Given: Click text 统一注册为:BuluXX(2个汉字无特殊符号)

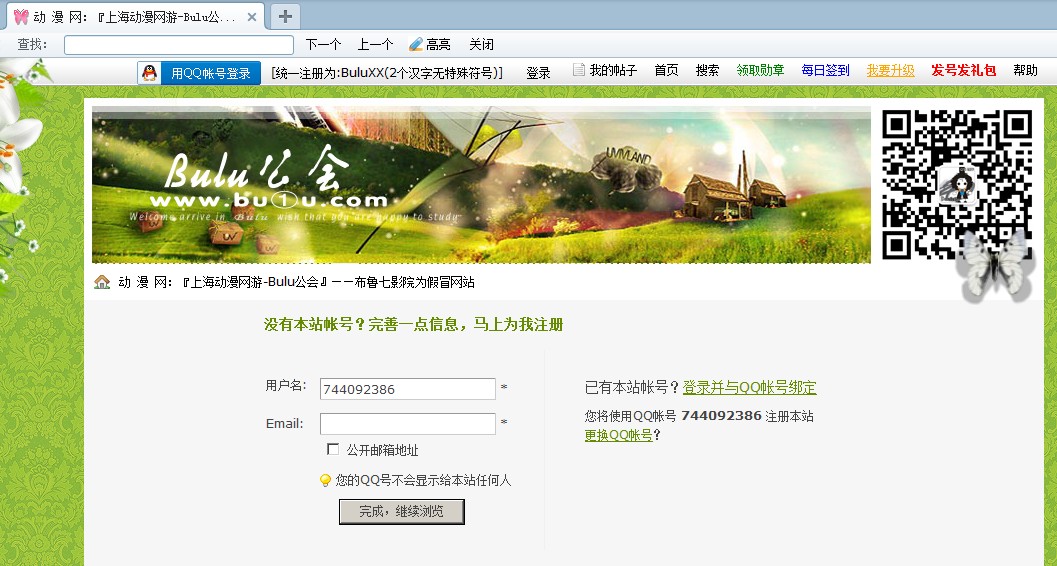Looking at the screenshot, I should (x=388, y=73).
